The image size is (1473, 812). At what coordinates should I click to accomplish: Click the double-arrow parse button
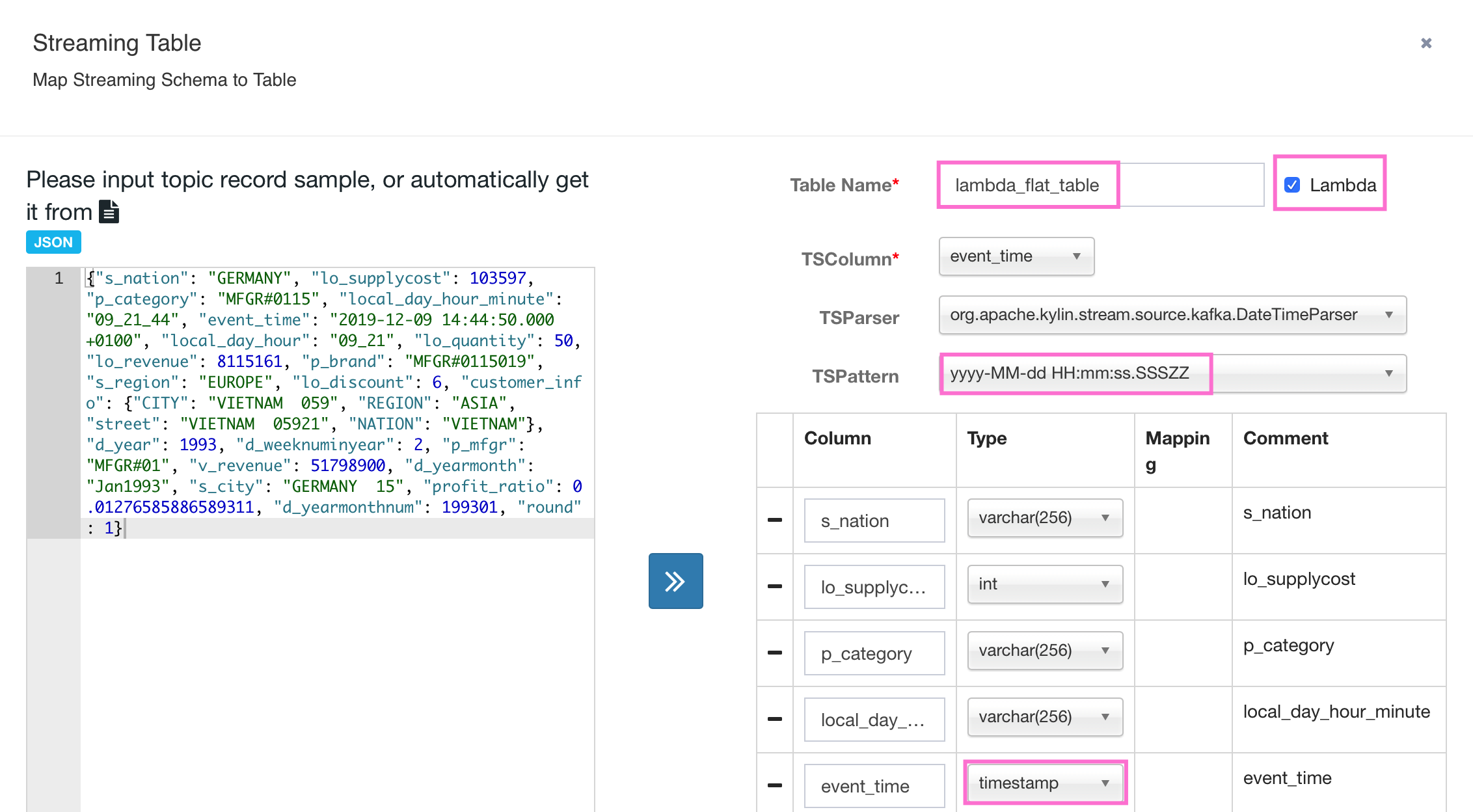[x=675, y=581]
